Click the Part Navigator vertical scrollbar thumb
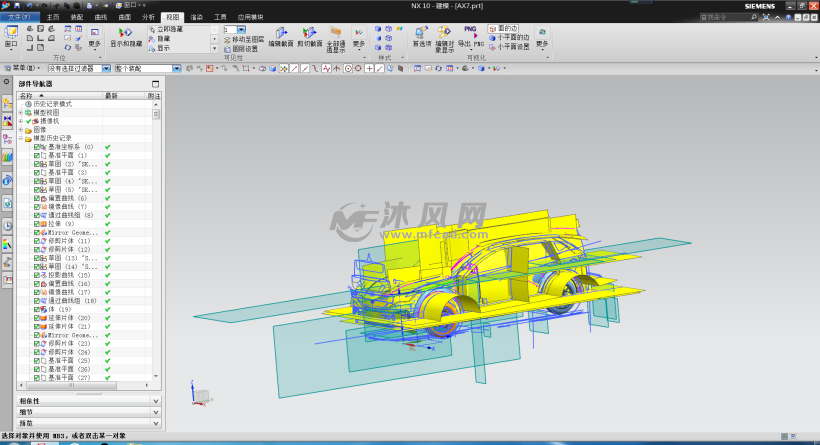 coord(156,114)
